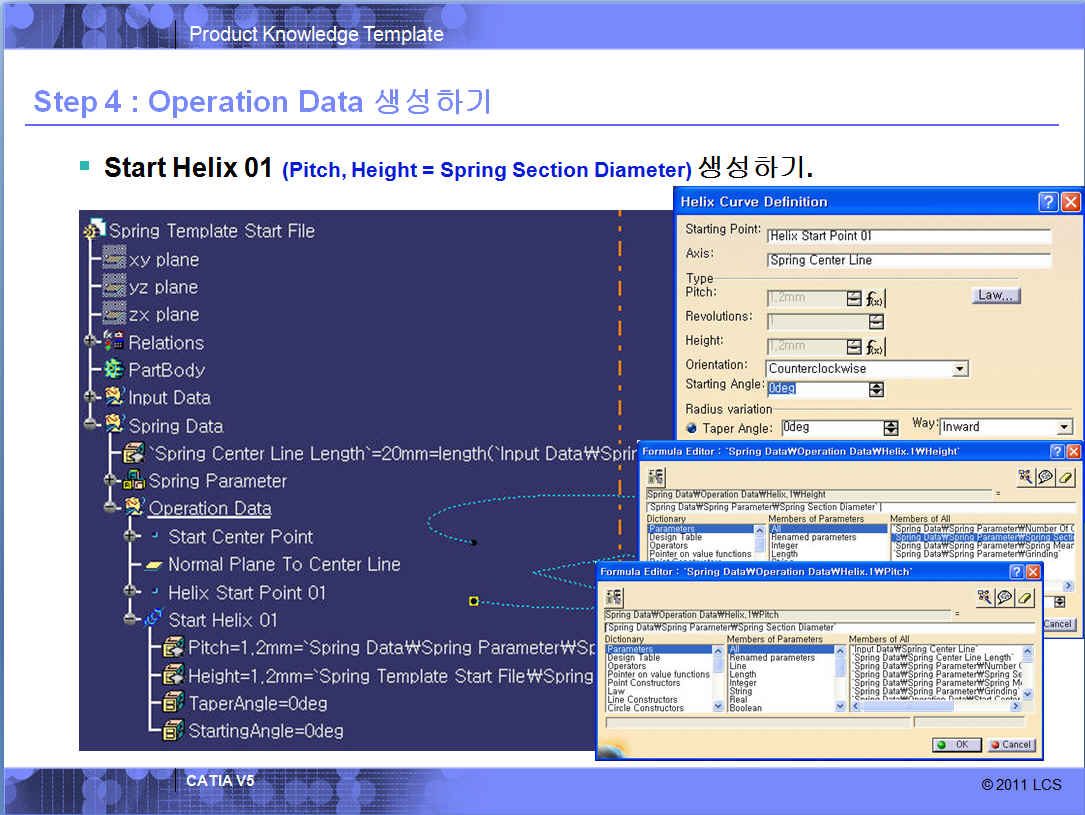Click the Helix Curve Definition help button
1085x815 pixels.
pos(1047,202)
